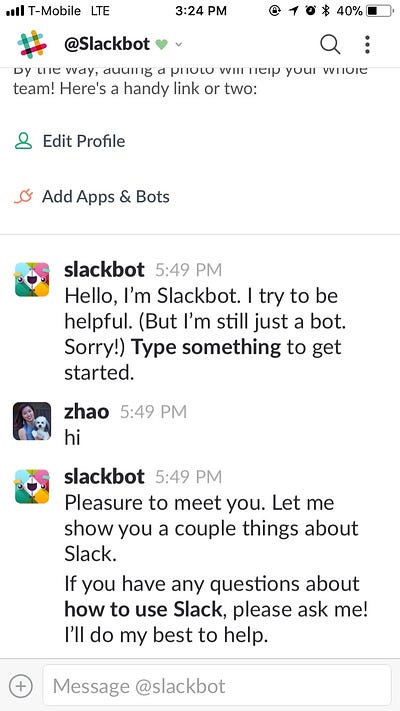Image resolution: width=400 pixels, height=711 pixels.
Task: Tap the zhao username
Action: 87,412
